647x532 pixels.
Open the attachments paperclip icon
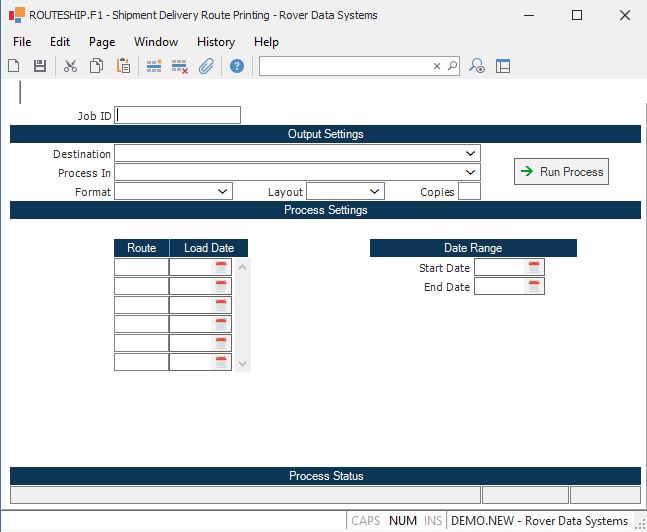(x=206, y=66)
